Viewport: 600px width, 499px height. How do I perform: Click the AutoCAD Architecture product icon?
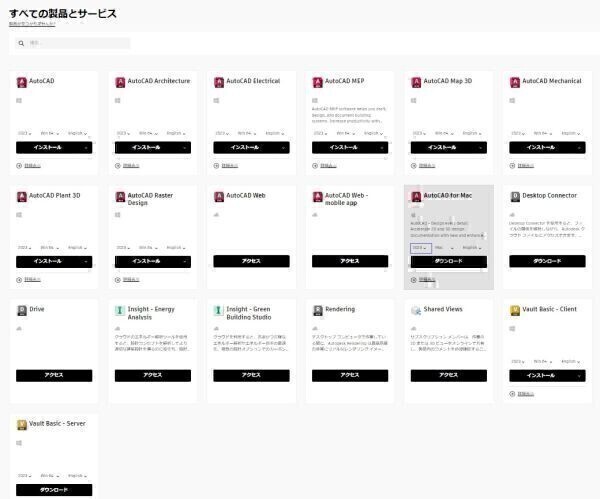point(120,82)
